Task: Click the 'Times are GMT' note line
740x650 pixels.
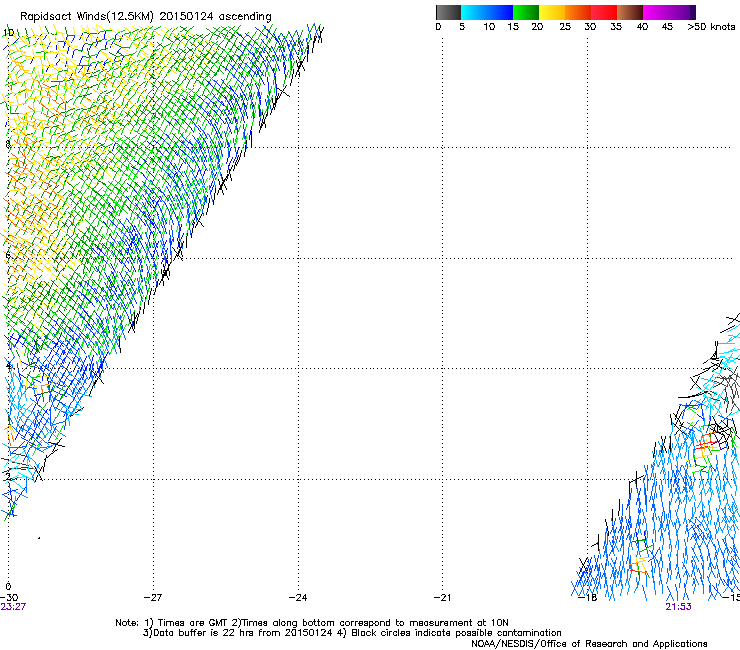Action: tap(312, 623)
